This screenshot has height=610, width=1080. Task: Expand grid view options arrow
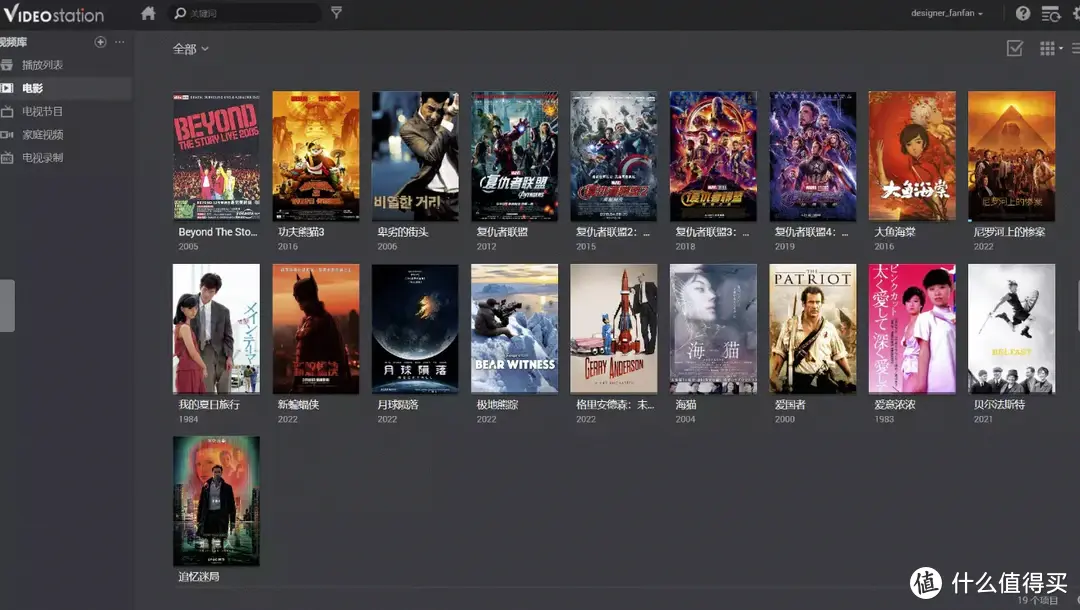[1061, 48]
